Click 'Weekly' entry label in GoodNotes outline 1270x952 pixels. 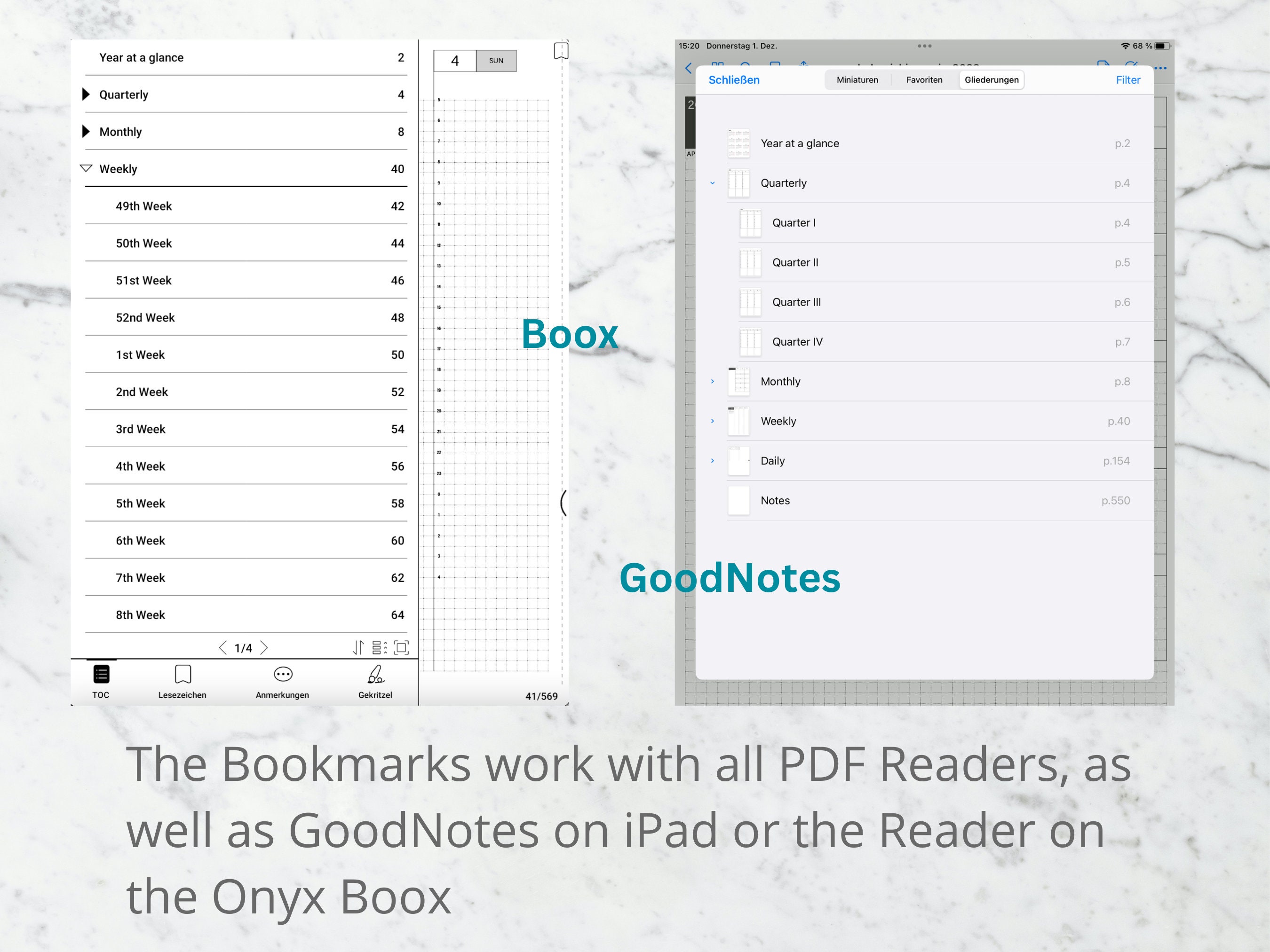[x=778, y=421]
